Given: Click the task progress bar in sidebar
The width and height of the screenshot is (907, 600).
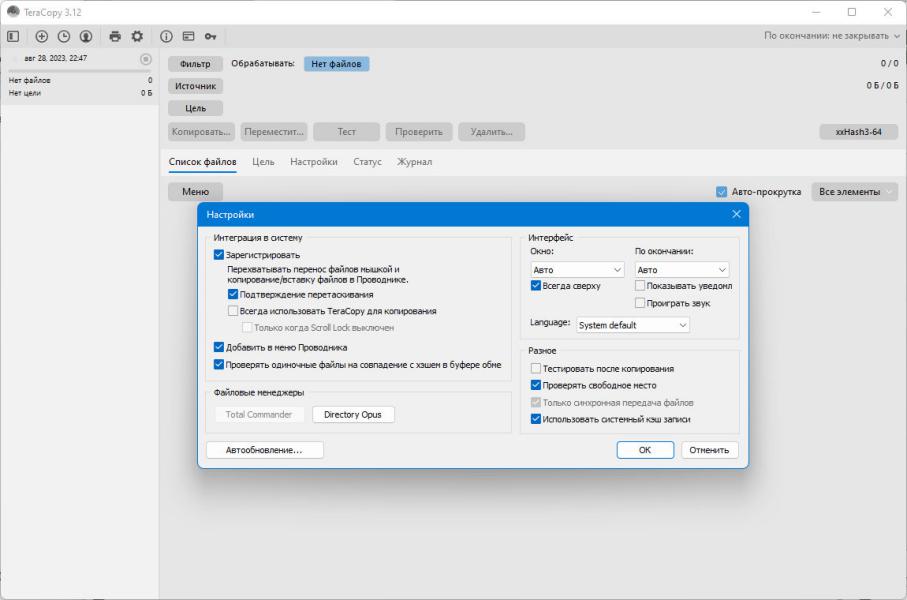Looking at the screenshot, I should [80, 71].
